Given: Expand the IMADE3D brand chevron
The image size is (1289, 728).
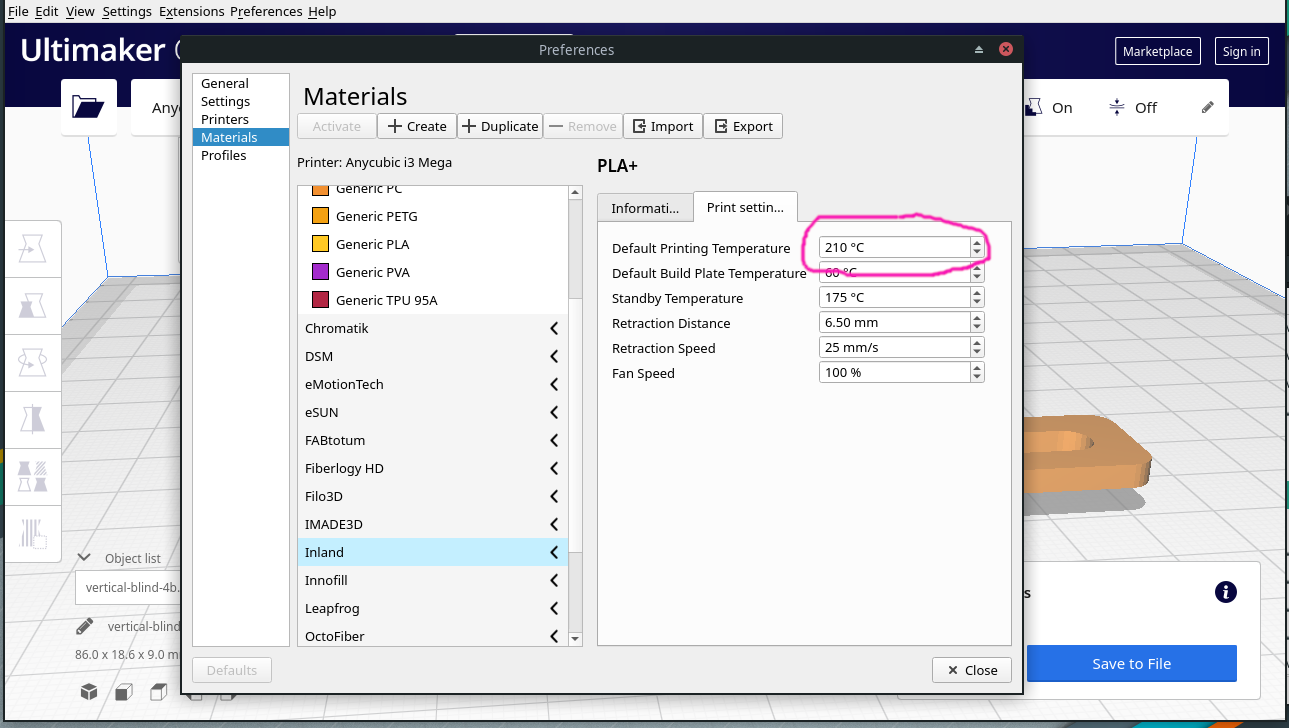Looking at the screenshot, I should 554,524.
